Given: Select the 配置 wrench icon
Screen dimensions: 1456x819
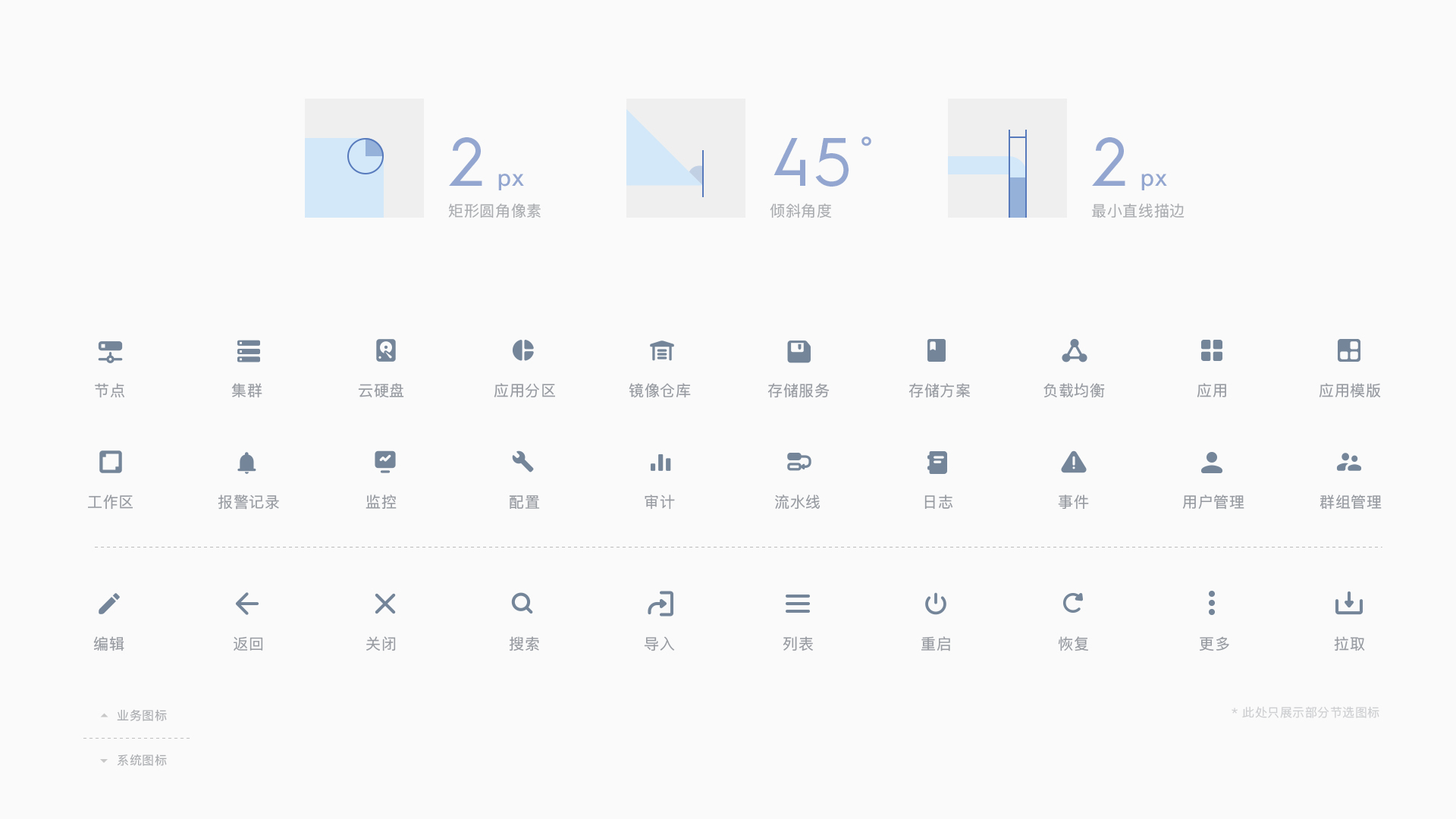Looking at the screenshot, I should [x=523, y=462].
